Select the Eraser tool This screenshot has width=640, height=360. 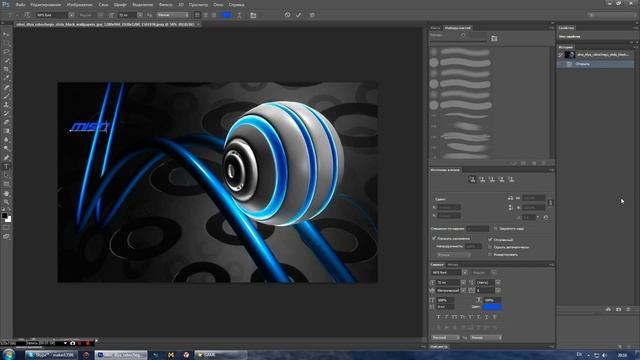[x=6, y=122]
